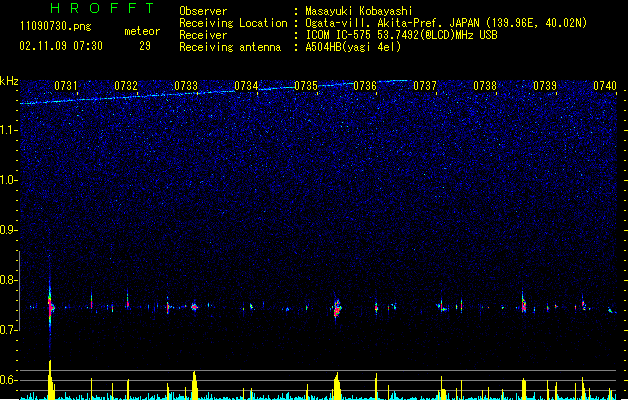Click the Receiving antenna label
Image resolution: width=629 pixels, height=400 pixels.
[230, 47]
